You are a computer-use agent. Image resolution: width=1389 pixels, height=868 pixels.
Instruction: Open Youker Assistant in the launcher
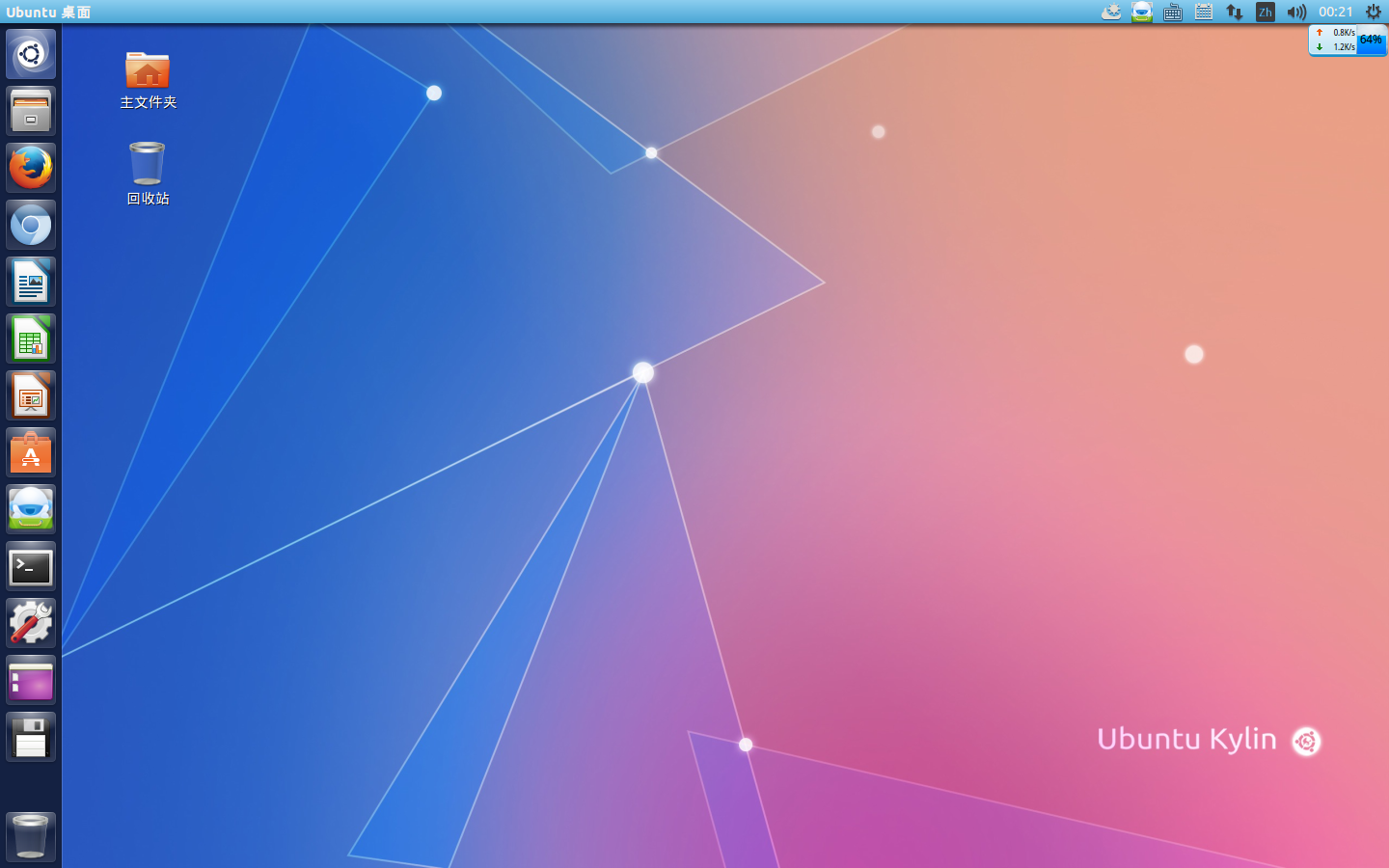[x=31, y=509]
